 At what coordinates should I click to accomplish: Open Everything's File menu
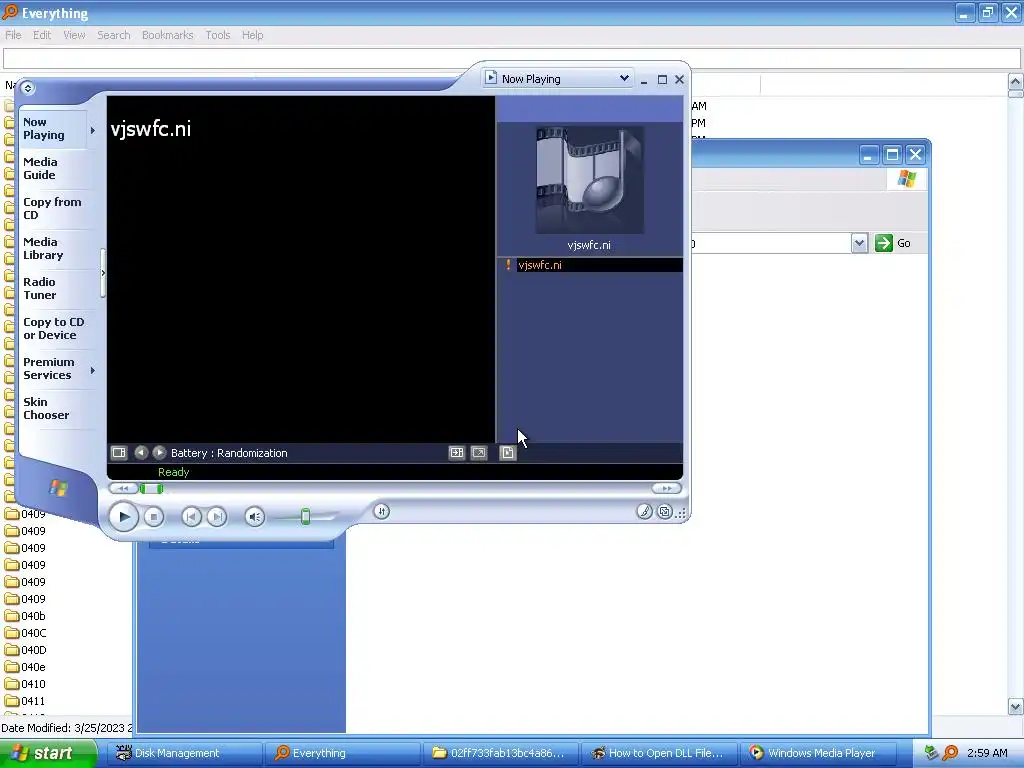tap(13, 35)
